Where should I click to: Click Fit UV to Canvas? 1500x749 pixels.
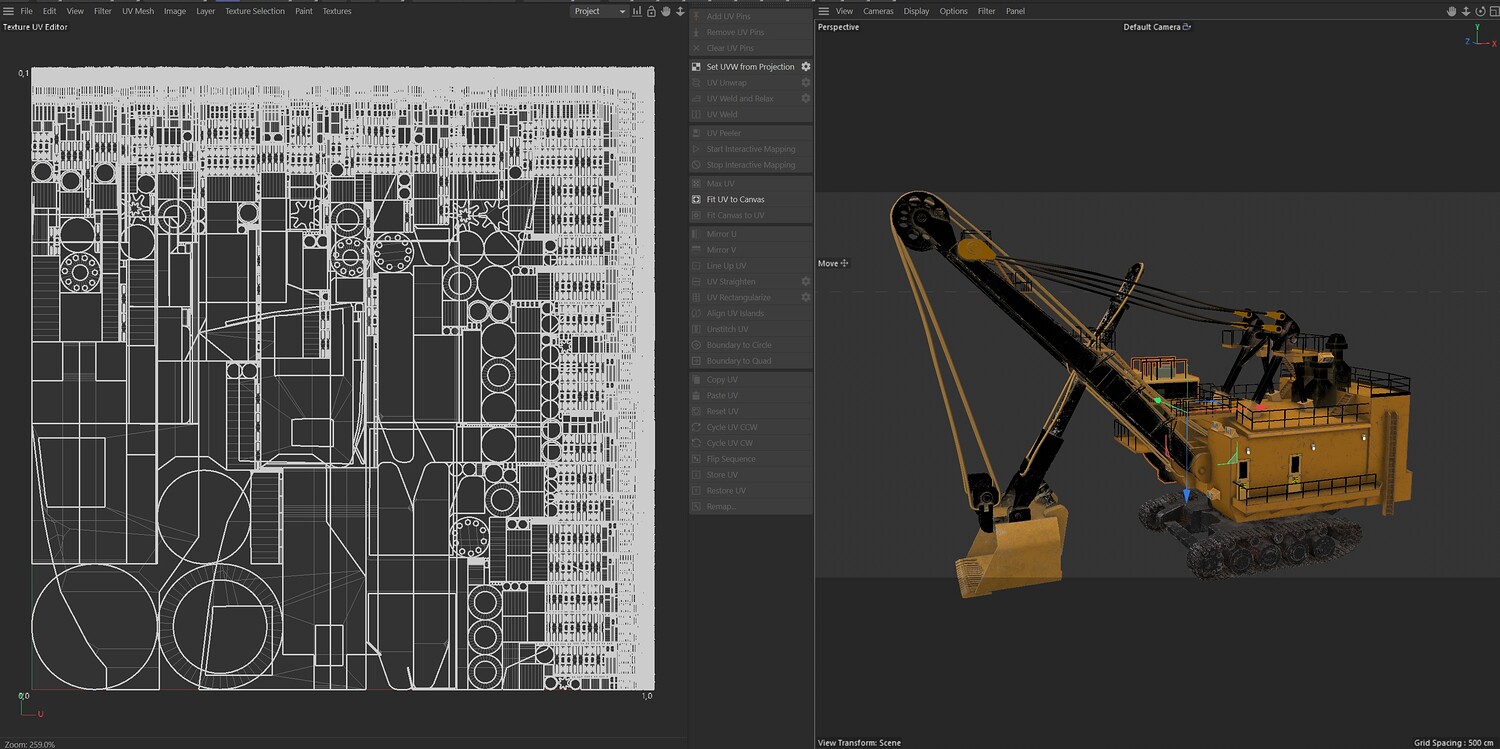[x=735, y=199]
